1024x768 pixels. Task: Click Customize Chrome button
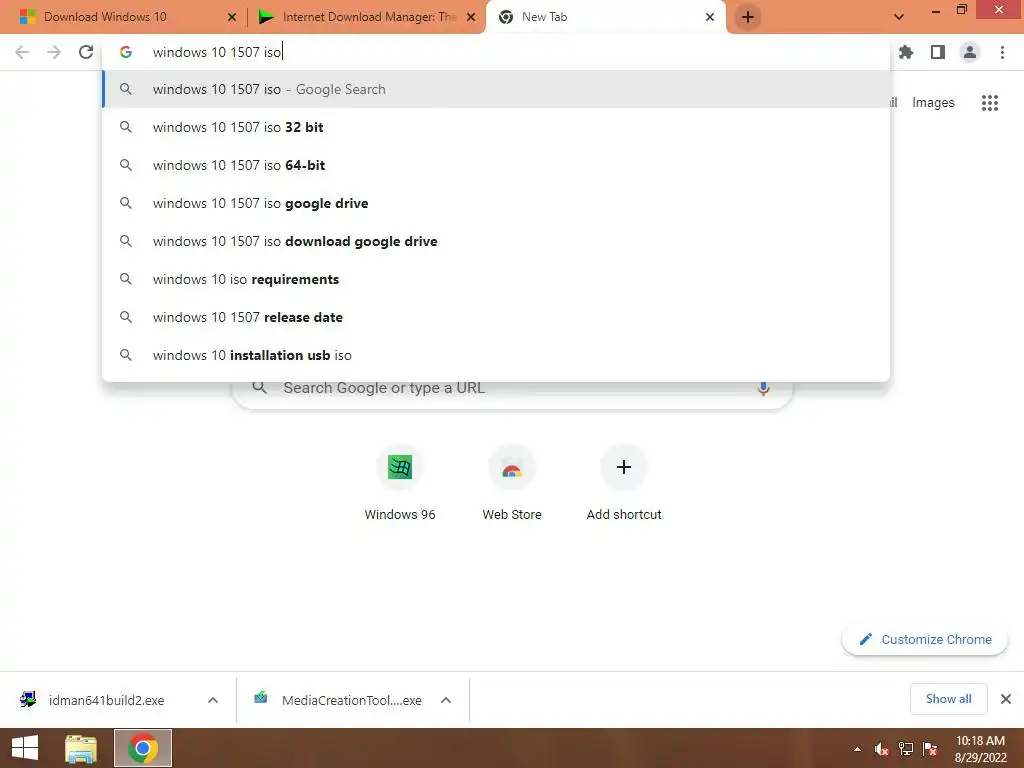[925, 639]
